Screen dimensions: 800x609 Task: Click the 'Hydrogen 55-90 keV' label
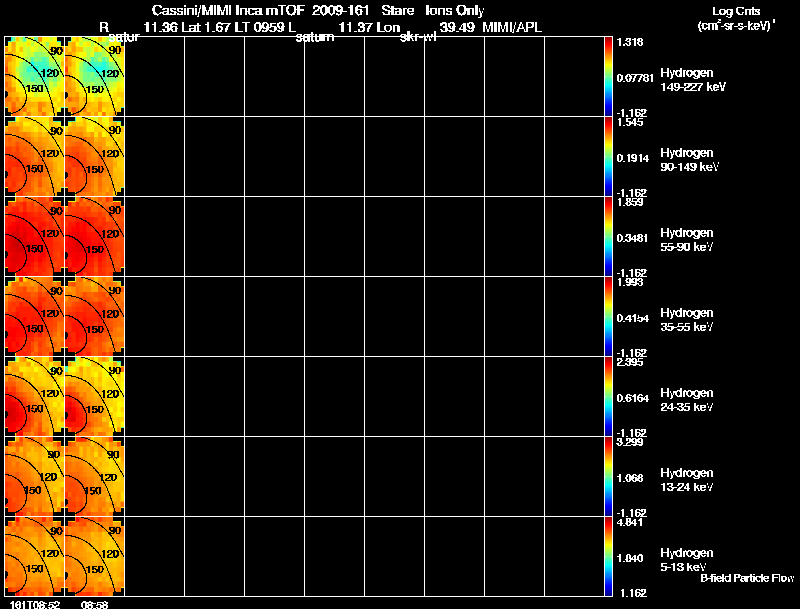click(x=687, y=240)
